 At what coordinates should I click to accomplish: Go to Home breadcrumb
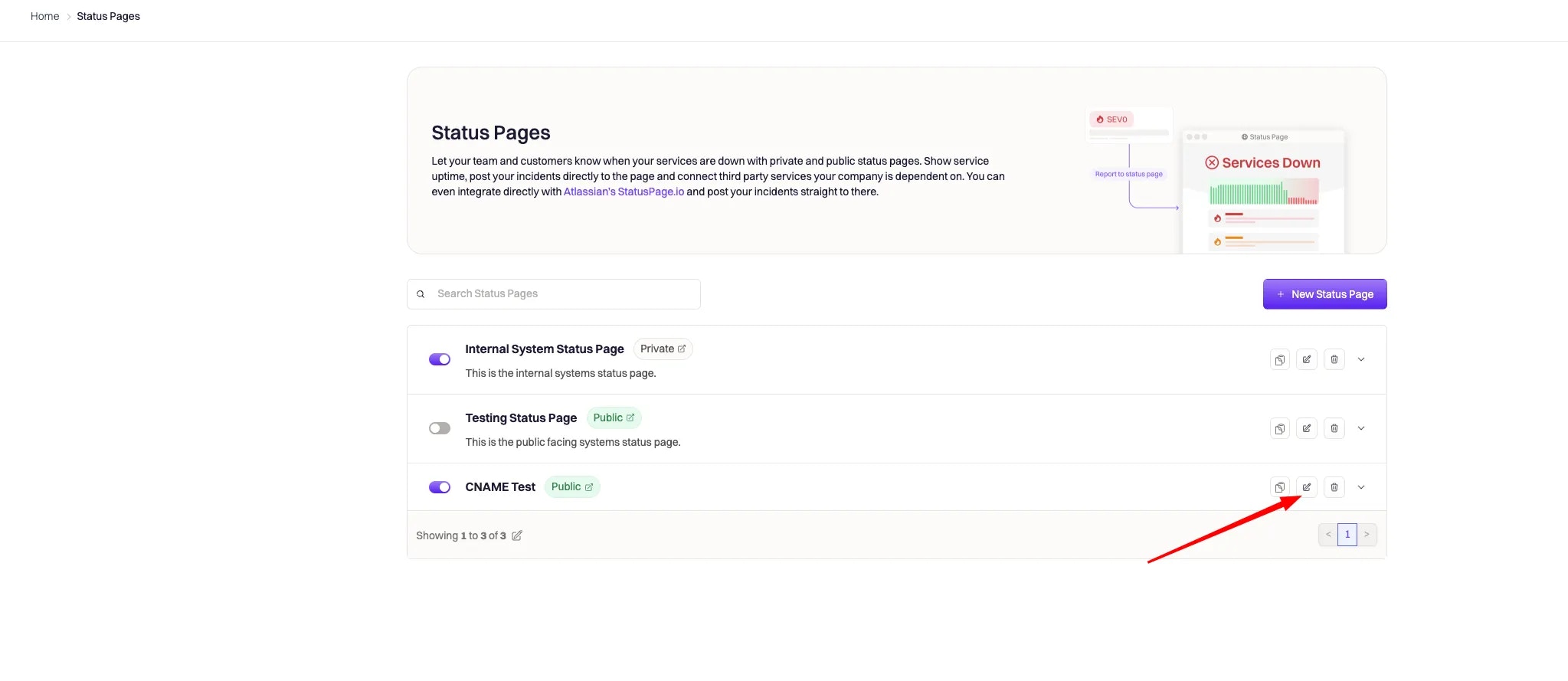click(44, 16)
